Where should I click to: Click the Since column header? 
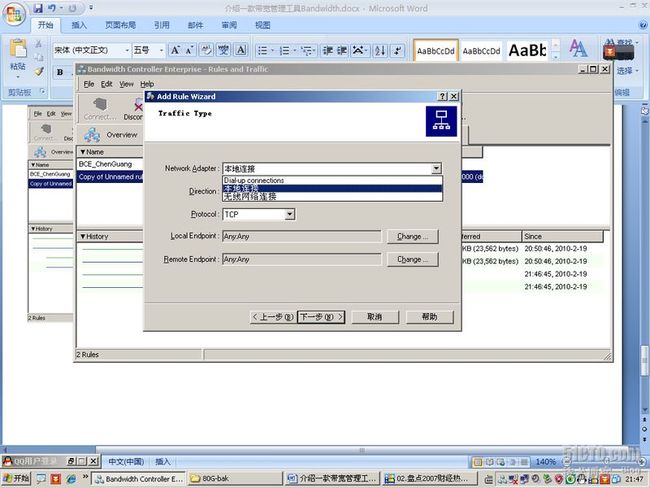pos(562,236)
